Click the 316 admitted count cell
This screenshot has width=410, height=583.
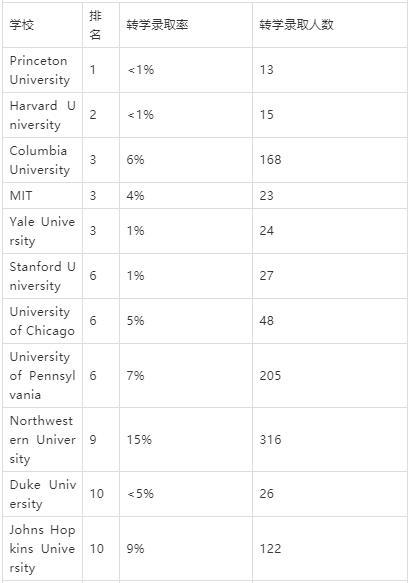point(270,440)
